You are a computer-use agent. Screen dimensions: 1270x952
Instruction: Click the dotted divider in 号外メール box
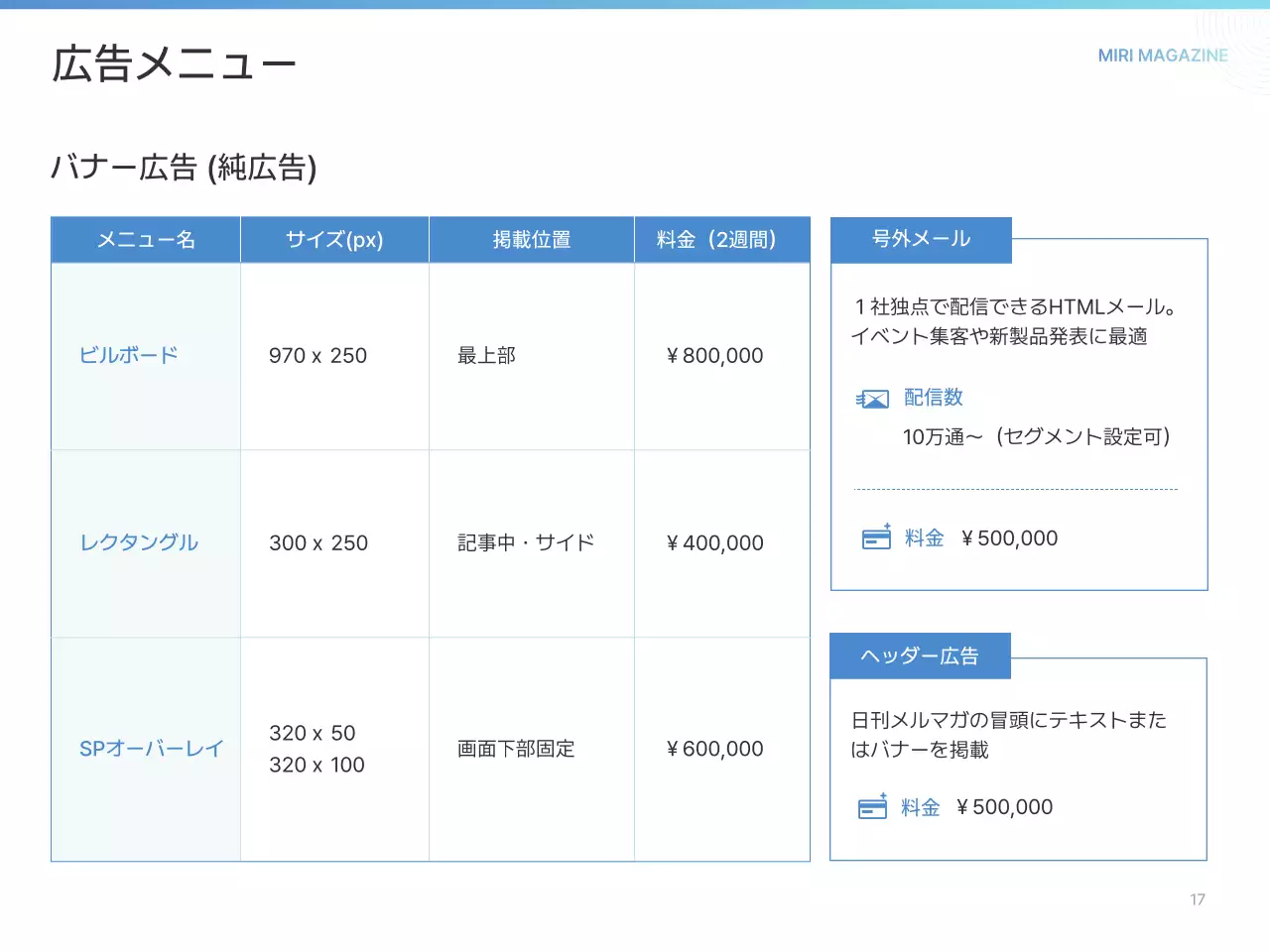pyautogui.click(x=1016, y=487)
